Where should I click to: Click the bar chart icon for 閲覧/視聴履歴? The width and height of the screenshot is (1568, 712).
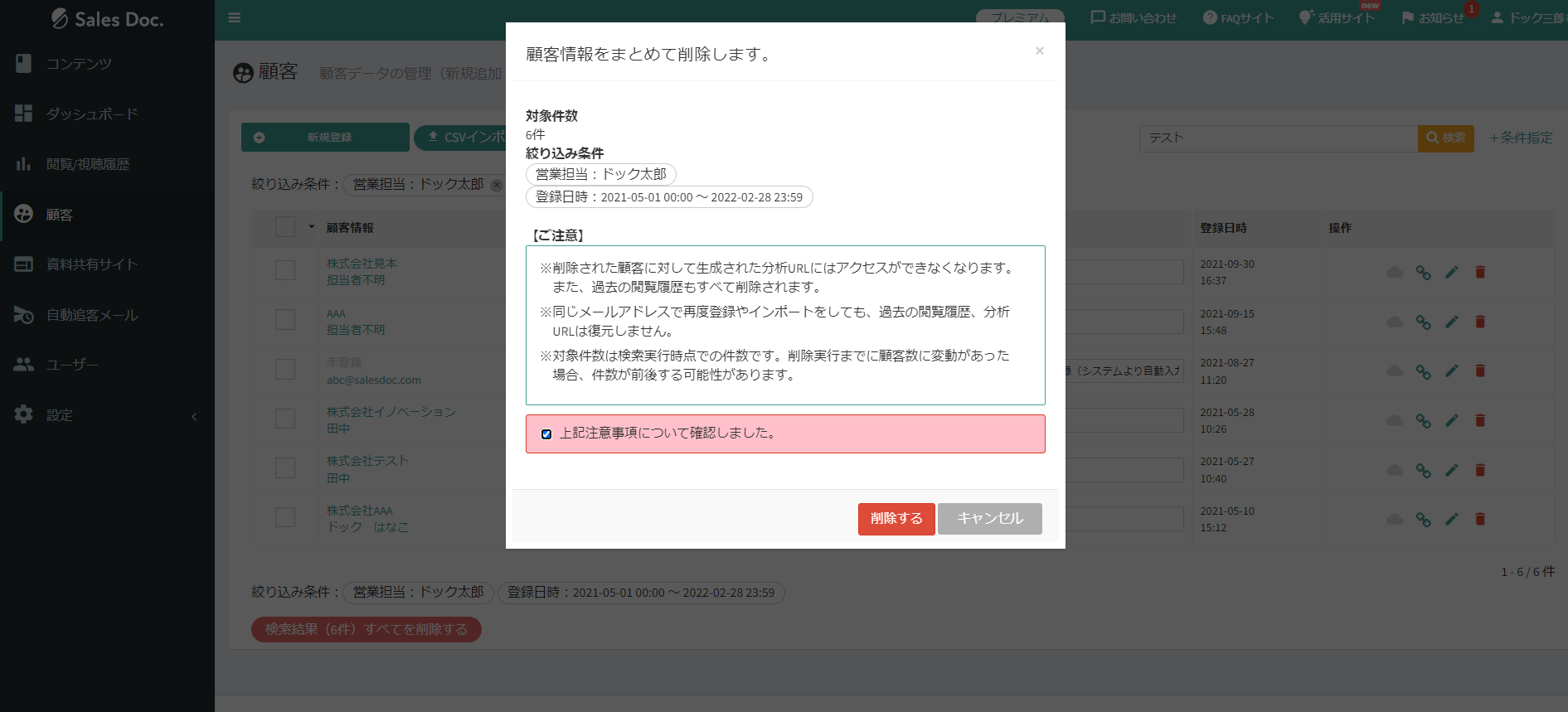coord(24,164)
